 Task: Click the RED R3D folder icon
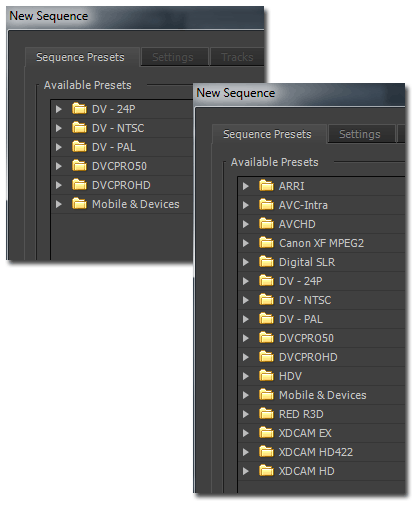[266, 413]
